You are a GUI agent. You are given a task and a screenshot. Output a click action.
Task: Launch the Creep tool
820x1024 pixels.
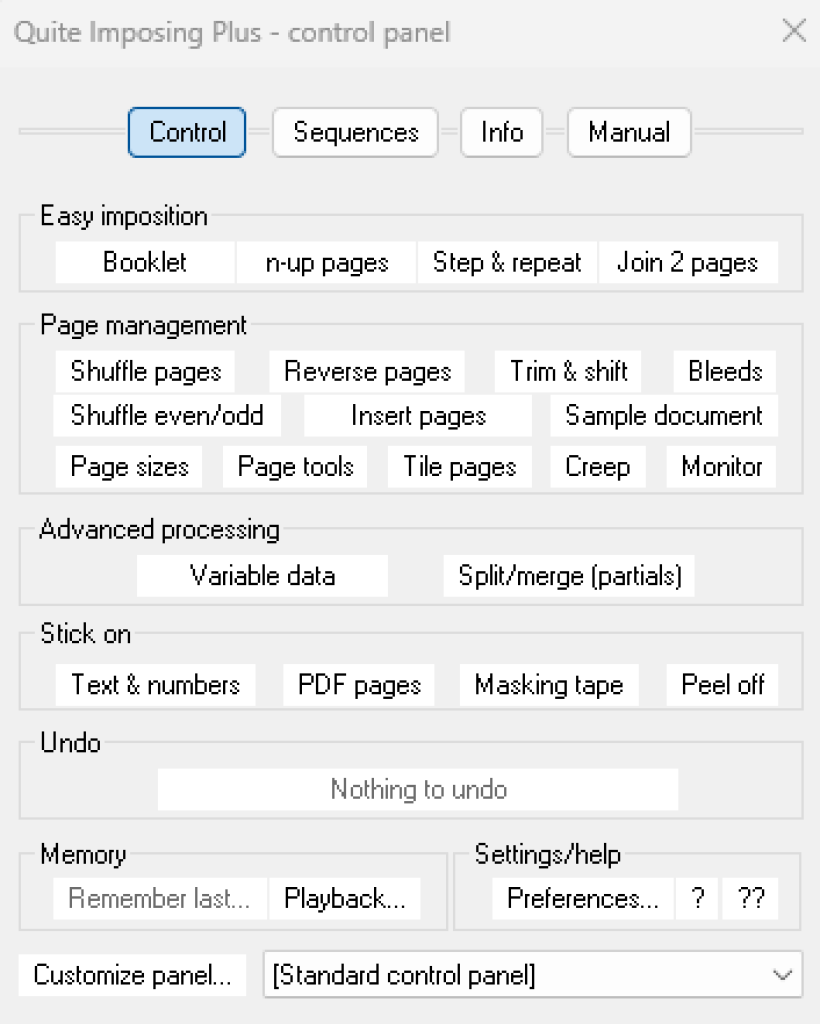[x=597, y=467]
